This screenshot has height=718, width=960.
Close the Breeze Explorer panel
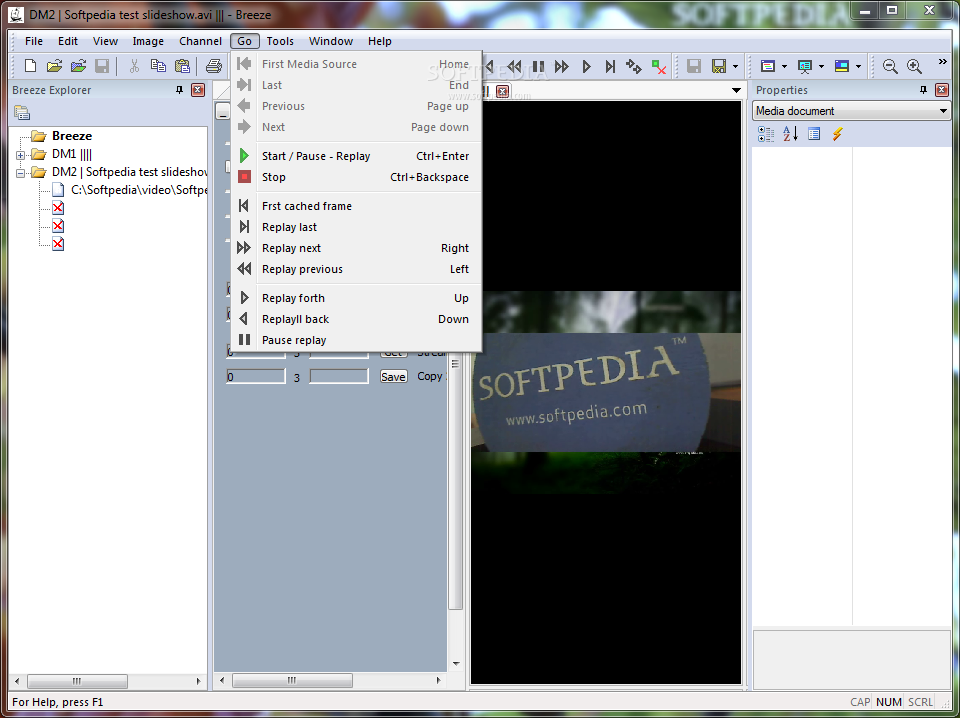pos(198,90)
